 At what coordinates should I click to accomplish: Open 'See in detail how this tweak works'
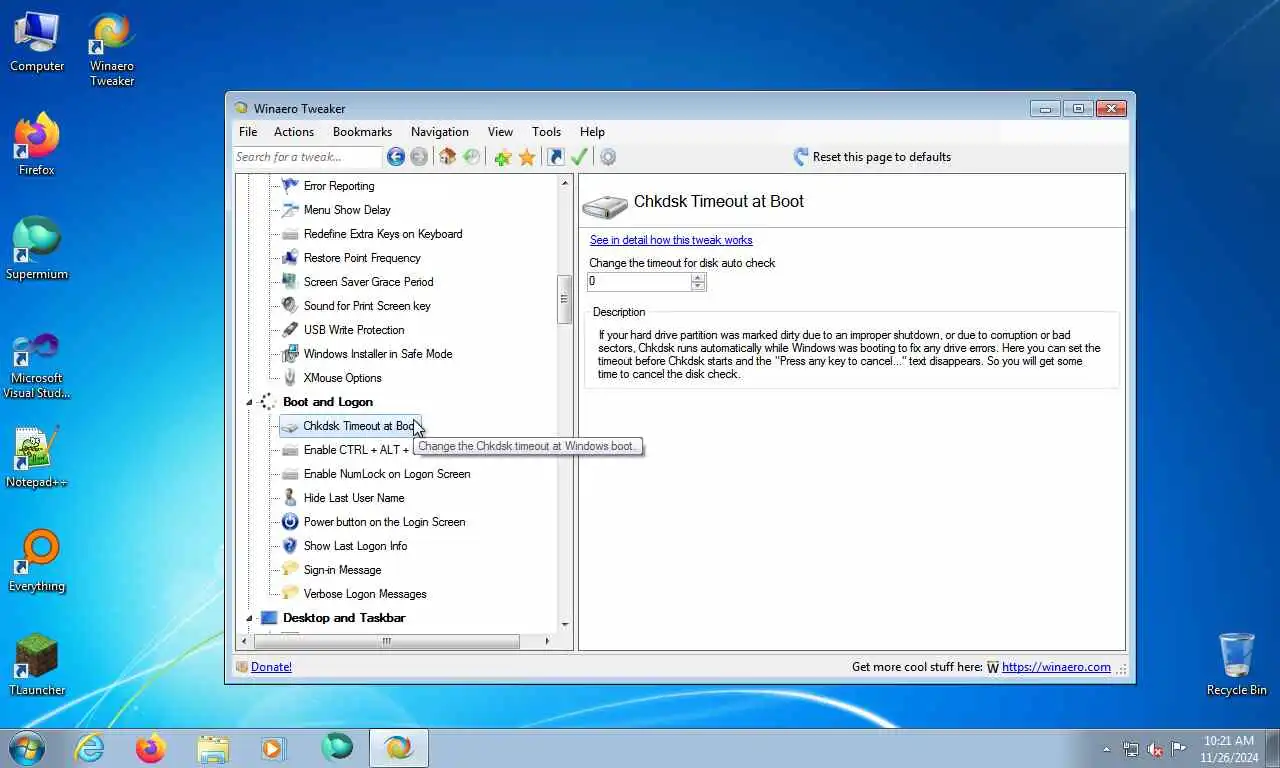tap(671, 240)
